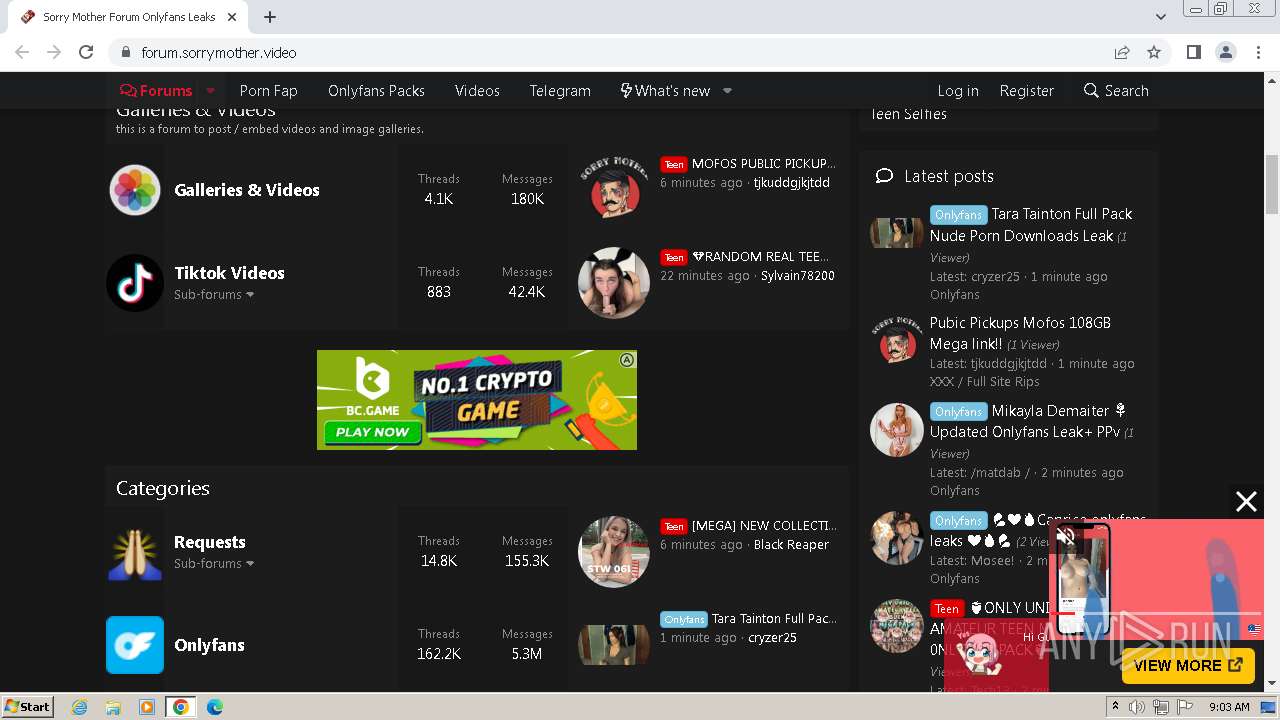Open the What's new nav item
The image size is (1280, 720).
click(665, 90)
